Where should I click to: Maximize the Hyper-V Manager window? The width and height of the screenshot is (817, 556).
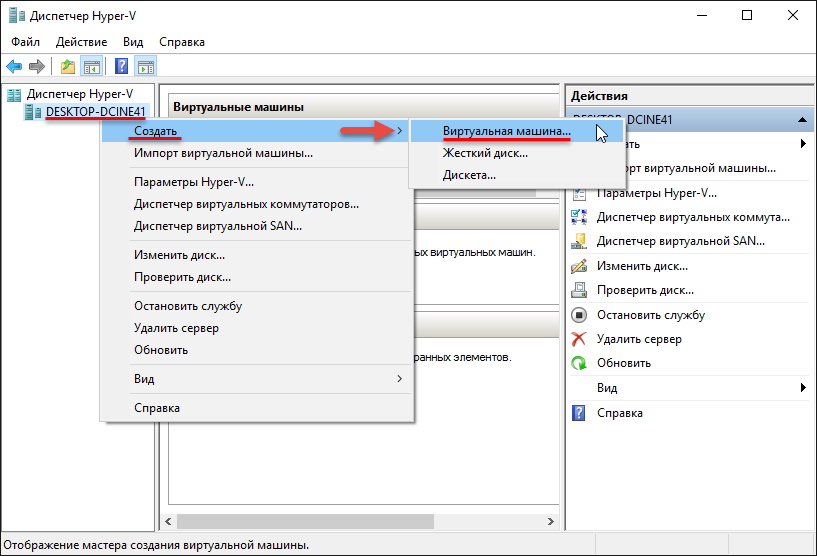pos(747,16)
